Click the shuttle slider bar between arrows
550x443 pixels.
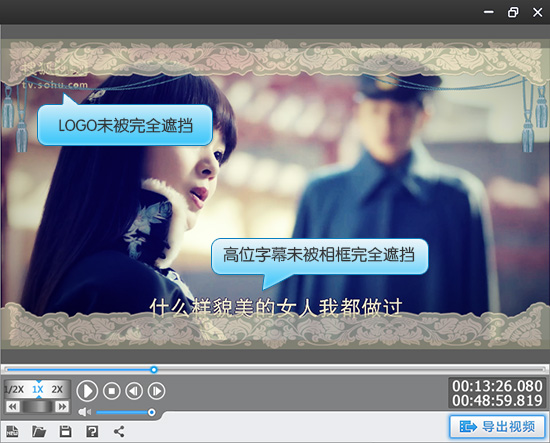pos(37,407)
